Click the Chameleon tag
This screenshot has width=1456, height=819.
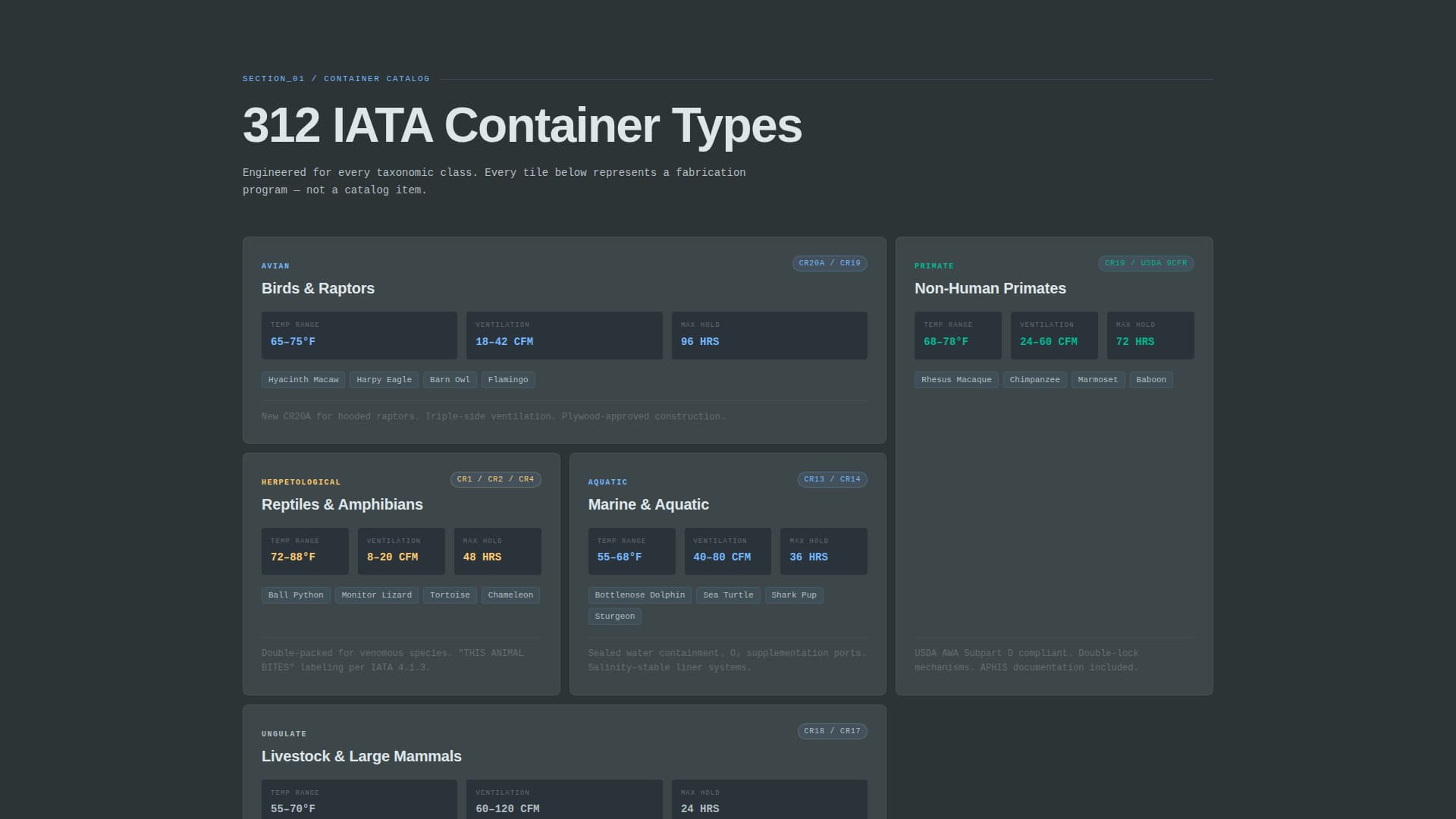[x=510, y=595]
